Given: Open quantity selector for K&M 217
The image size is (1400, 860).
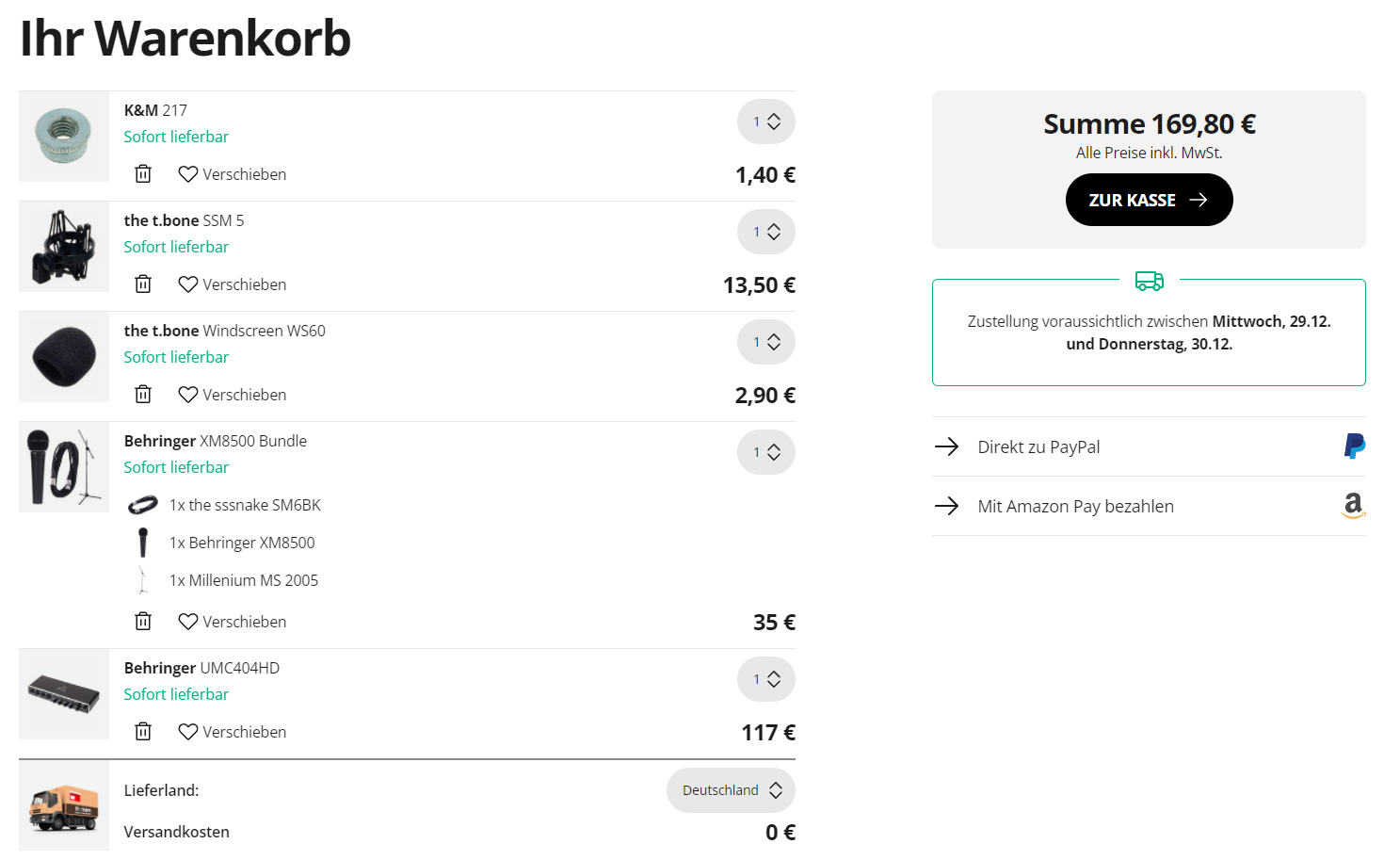Looking at the screenshot, I should 766,122.
